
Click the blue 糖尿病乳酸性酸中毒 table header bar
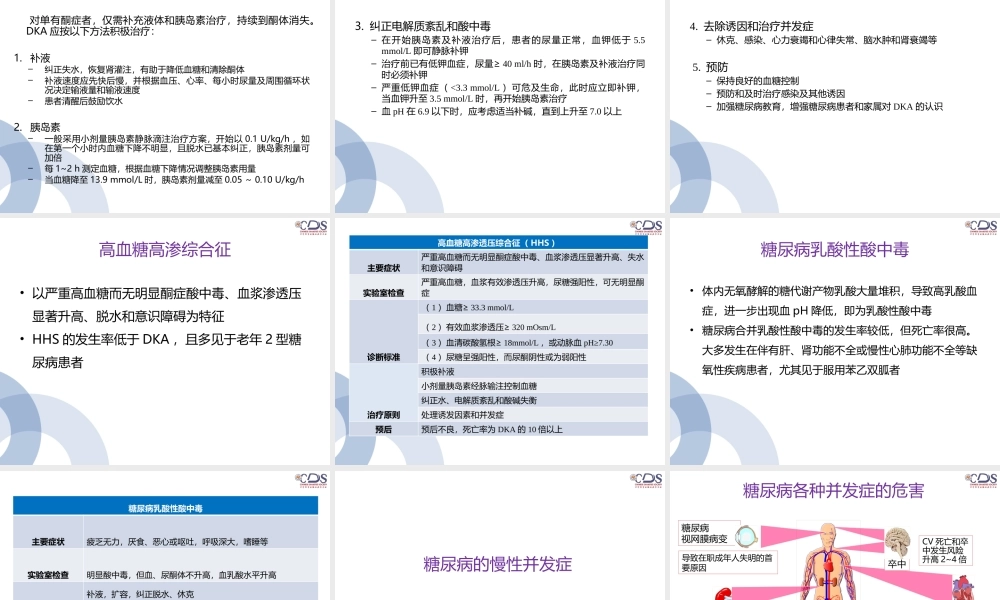(x=168, y=508)
